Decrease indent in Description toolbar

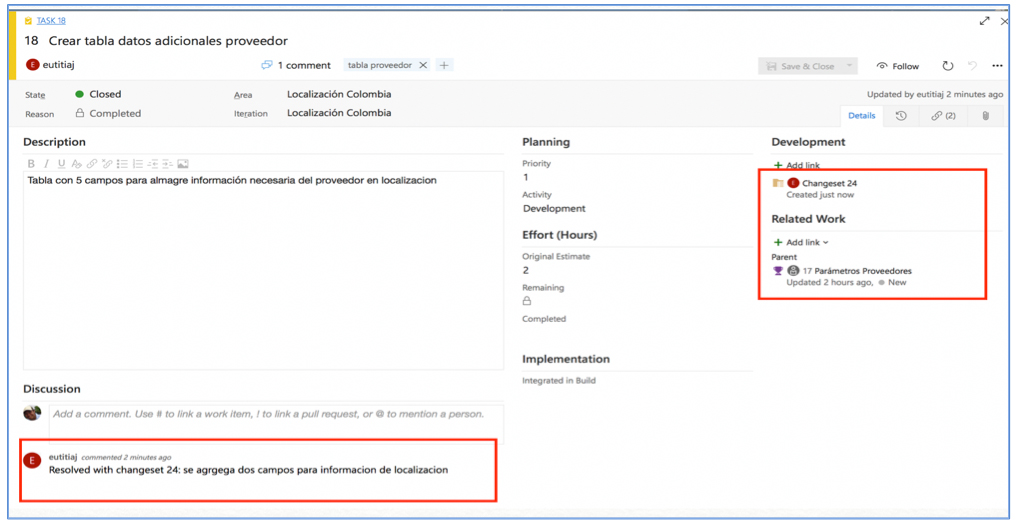pos(152,164)
